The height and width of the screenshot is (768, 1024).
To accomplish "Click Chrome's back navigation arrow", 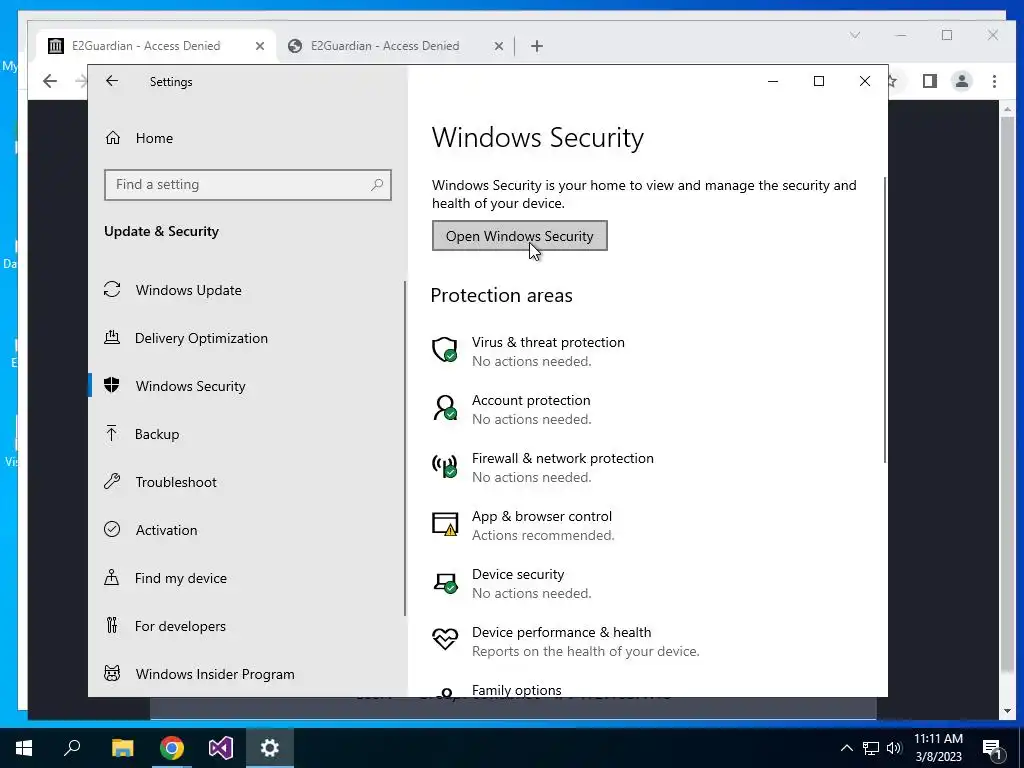I will 50,81.
